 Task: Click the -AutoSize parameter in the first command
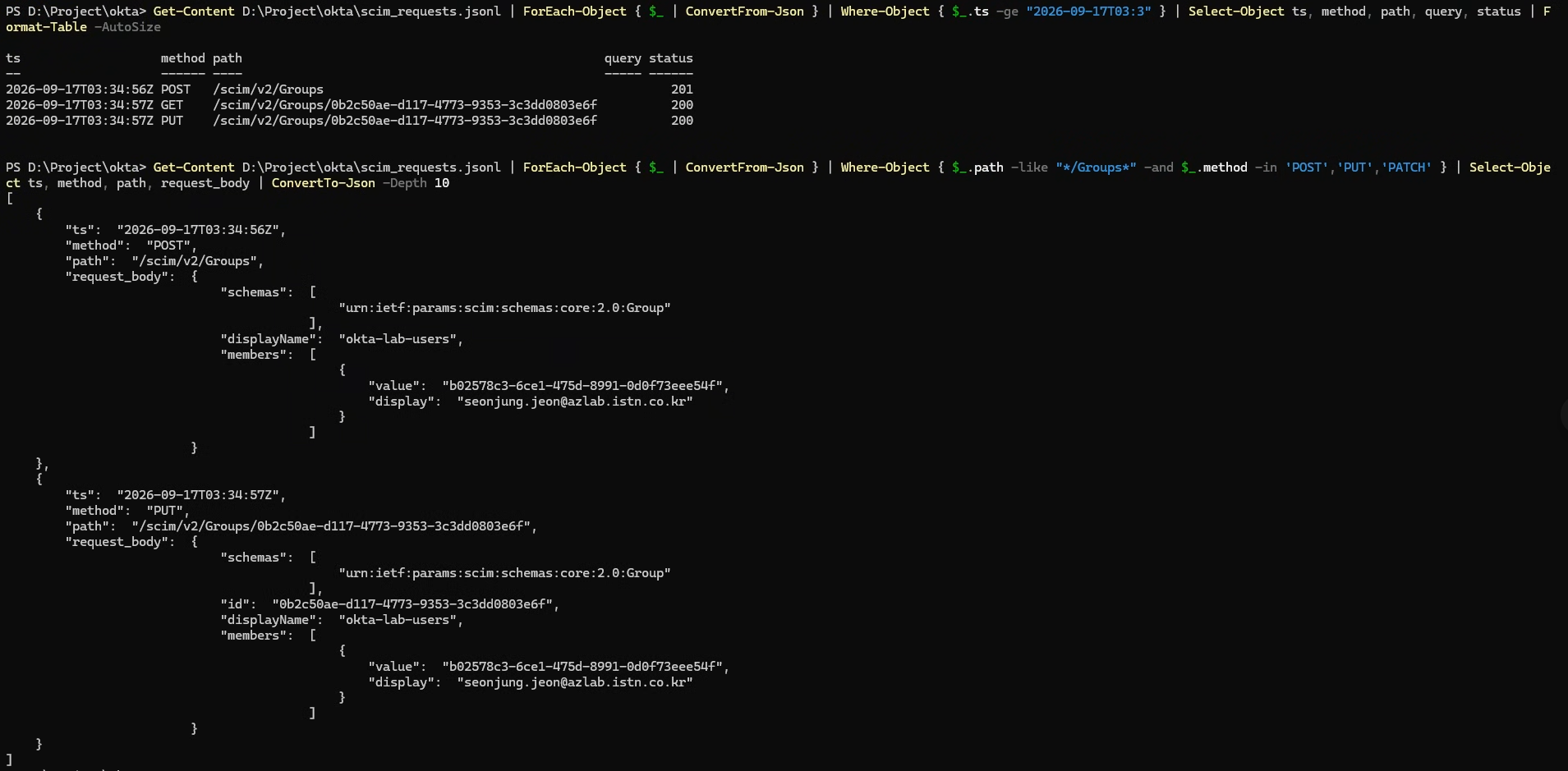(127, 27)
